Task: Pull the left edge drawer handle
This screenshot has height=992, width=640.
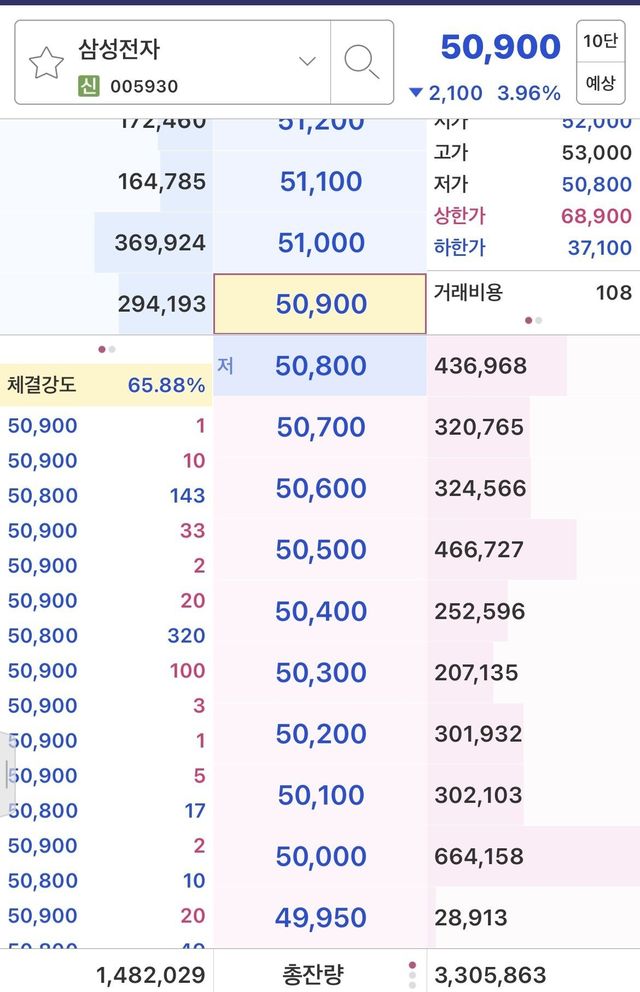Action: 8,761
